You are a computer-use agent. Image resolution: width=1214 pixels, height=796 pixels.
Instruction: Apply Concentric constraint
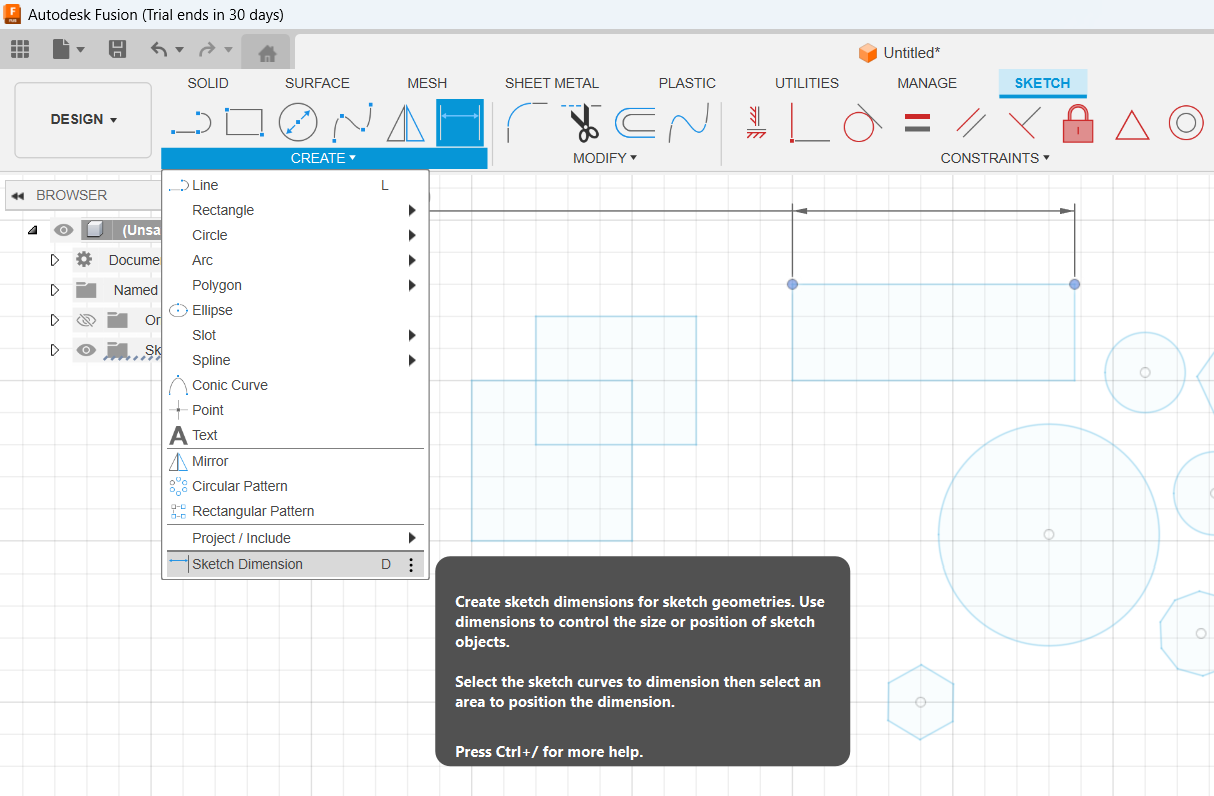1186,123
